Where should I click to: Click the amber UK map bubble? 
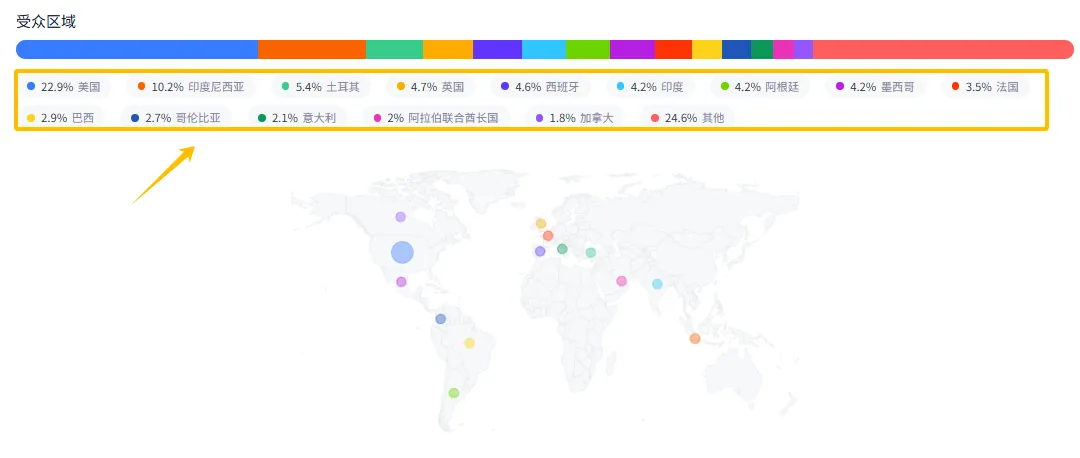click(541, 223)
